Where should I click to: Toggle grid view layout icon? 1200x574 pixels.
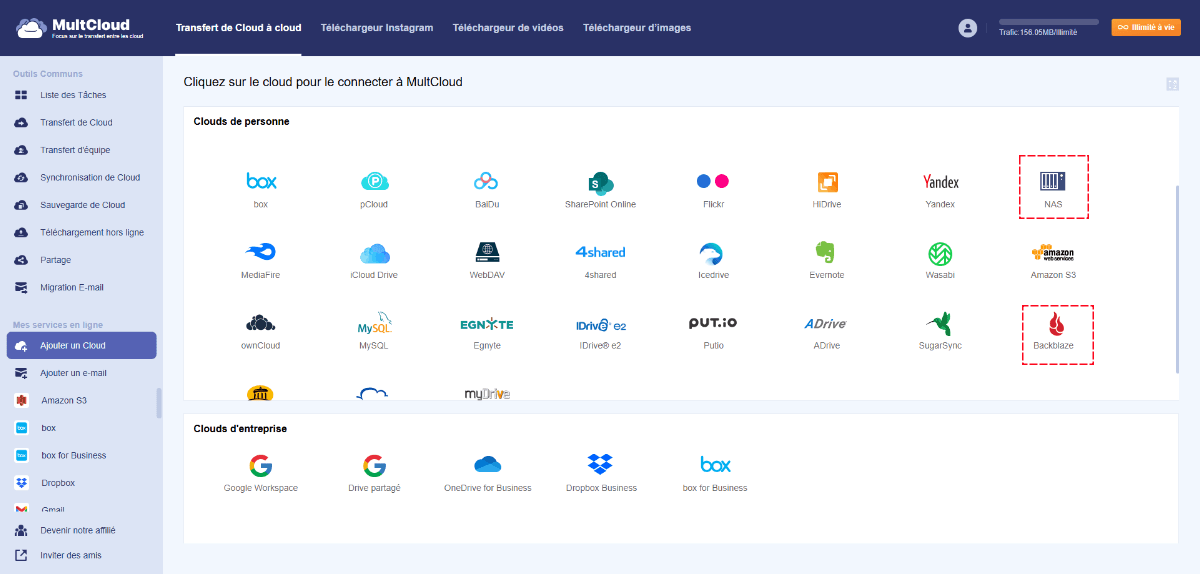[x=1172, y=85]
